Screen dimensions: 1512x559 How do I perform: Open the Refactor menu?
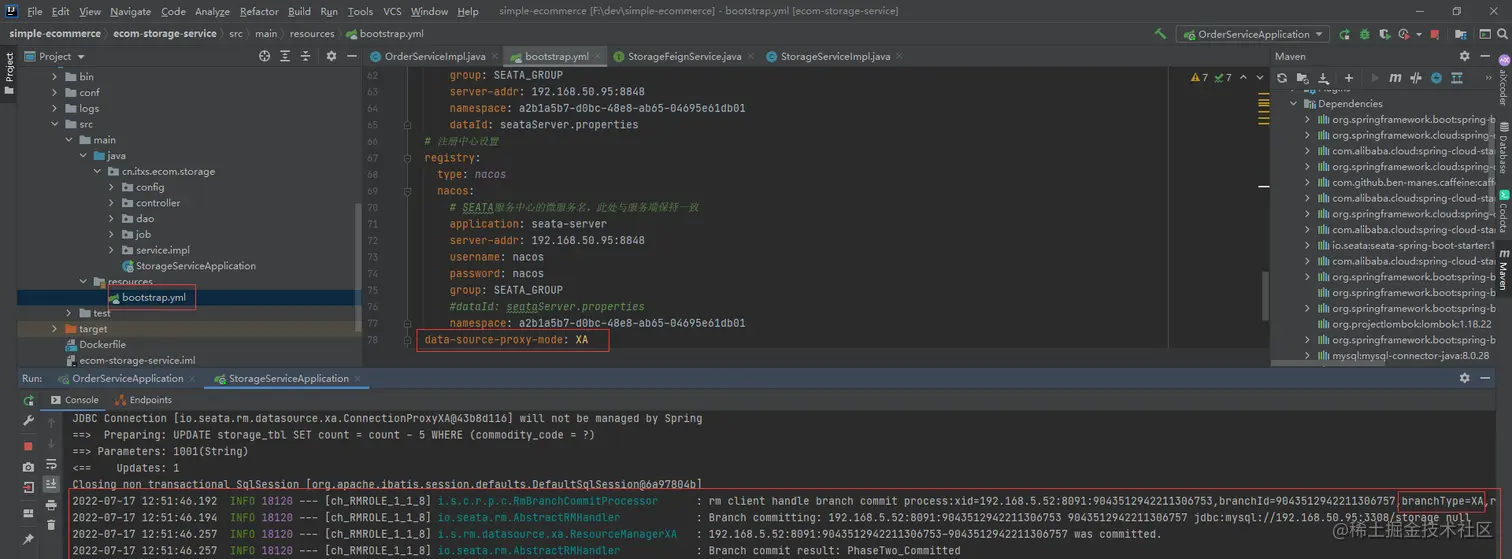click(259, 11)
